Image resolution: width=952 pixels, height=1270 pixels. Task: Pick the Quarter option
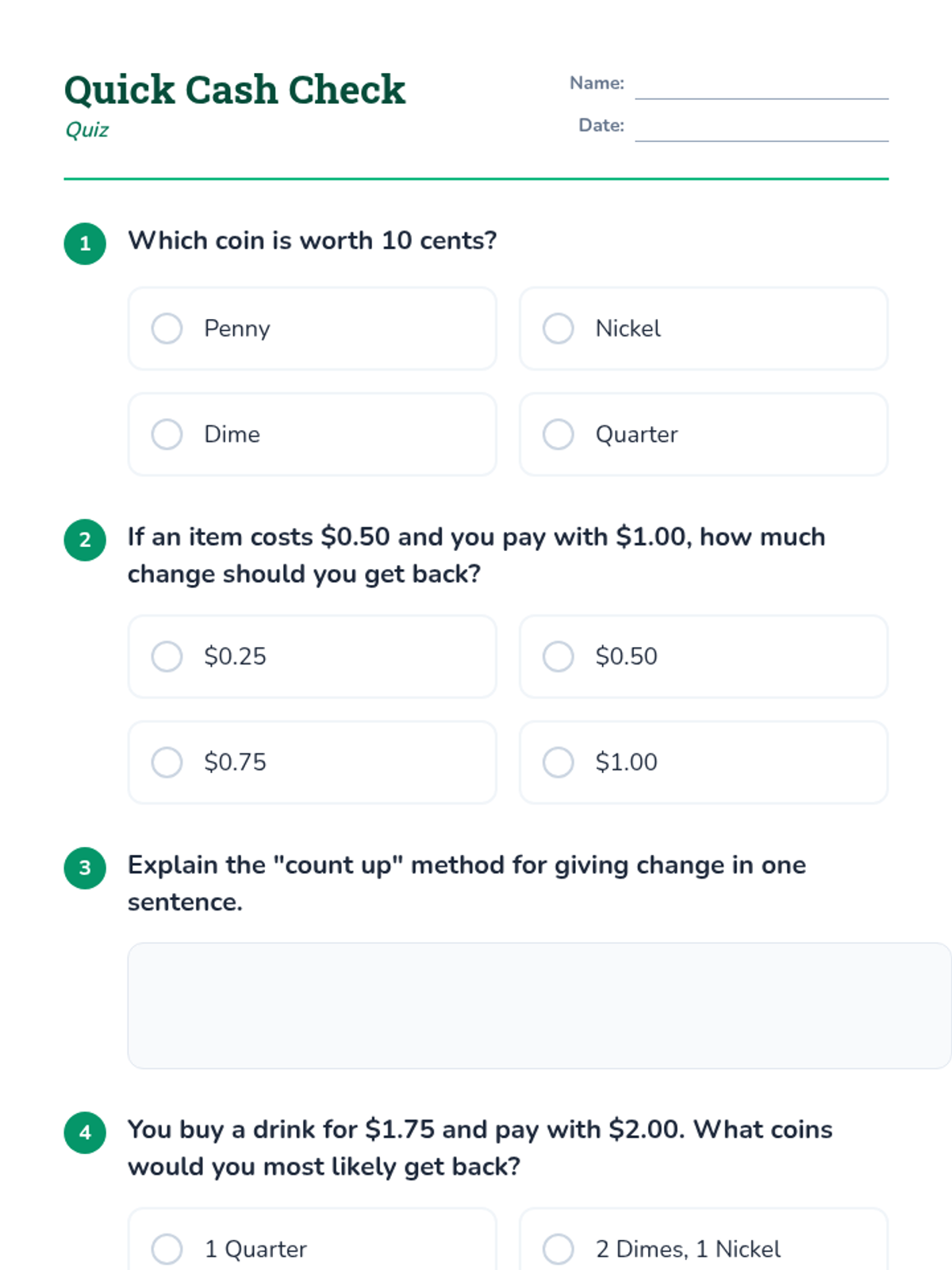tap(559, 434)
